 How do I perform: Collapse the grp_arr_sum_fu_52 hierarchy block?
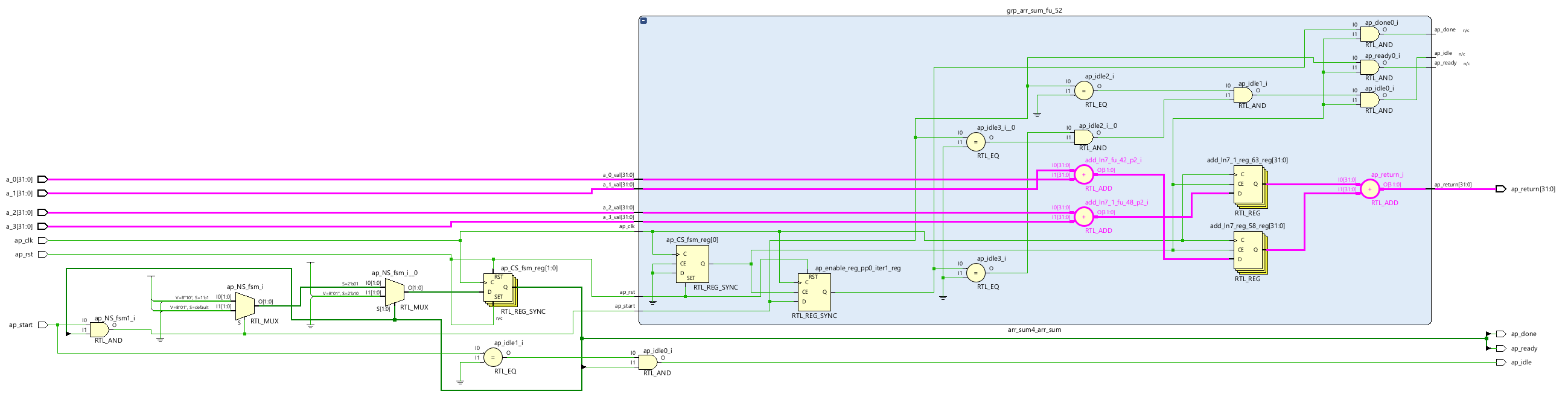tap(643, 21)
